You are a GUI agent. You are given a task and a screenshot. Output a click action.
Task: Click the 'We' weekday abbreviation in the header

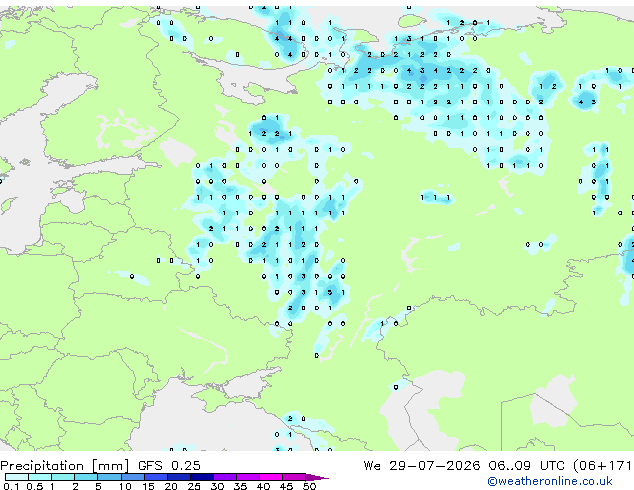(372, 466)
